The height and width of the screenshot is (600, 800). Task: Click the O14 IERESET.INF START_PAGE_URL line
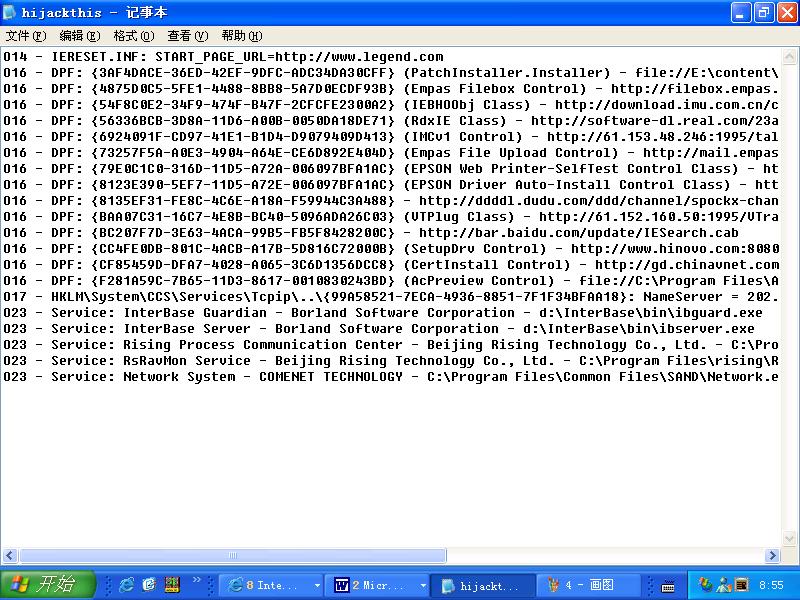tap(223, 57)
